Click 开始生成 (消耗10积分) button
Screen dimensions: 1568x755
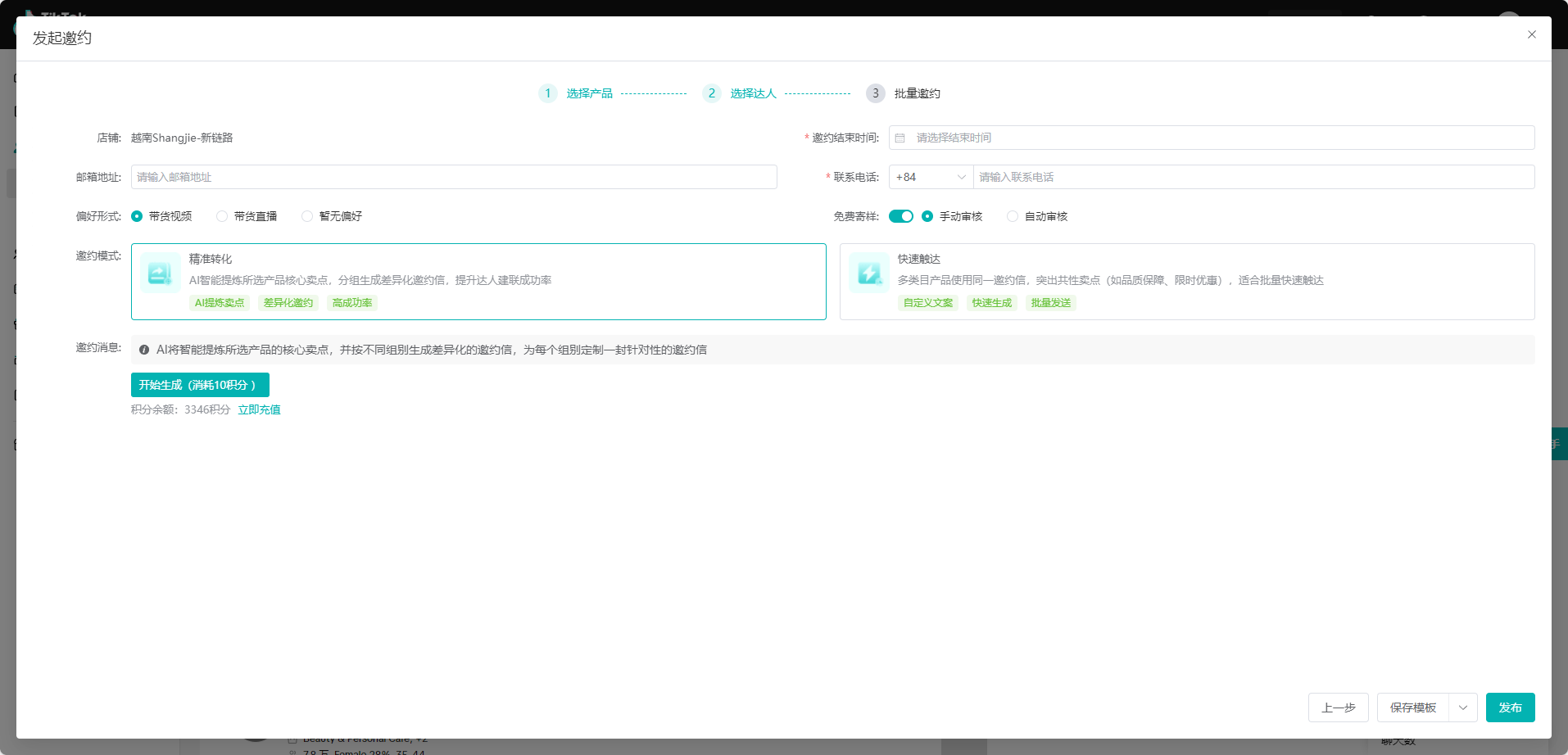coord(200,385)
